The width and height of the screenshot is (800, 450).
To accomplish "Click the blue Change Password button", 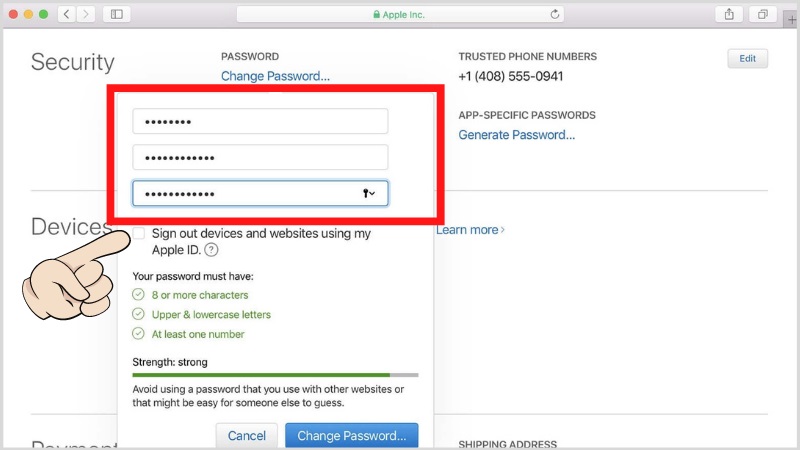I will pyautogui.click(x=351, y=436).
